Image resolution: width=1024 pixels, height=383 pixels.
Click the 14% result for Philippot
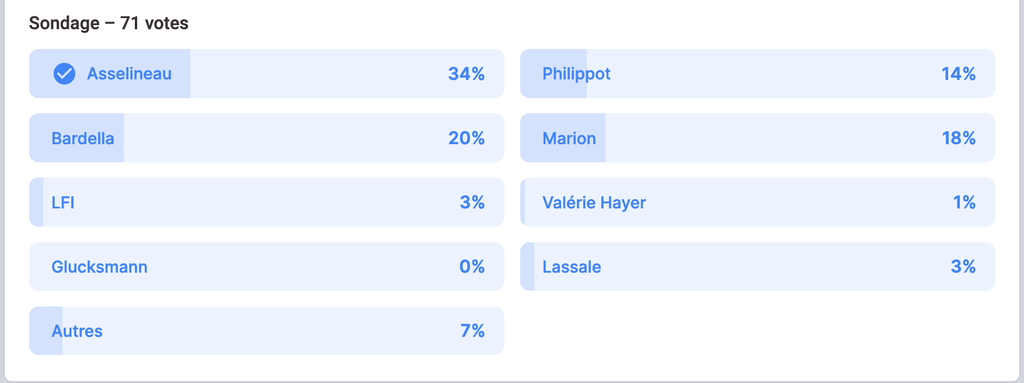(958, 74)
